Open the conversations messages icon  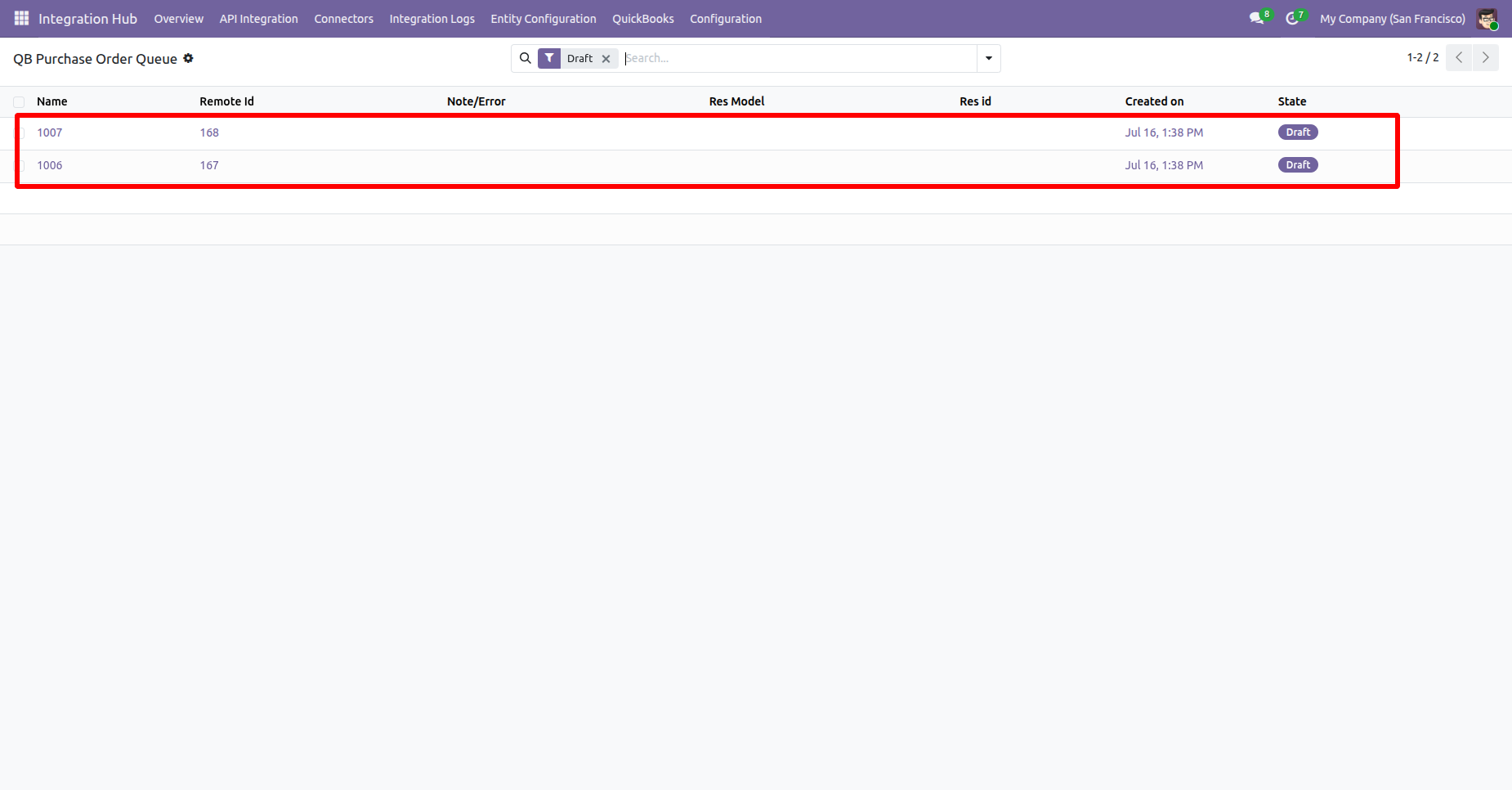(x=1257, y=18)
